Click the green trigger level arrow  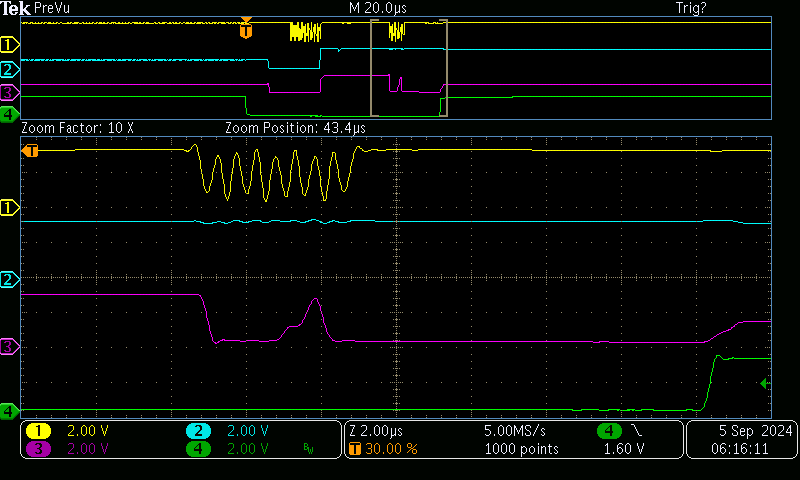coord(765,384)
